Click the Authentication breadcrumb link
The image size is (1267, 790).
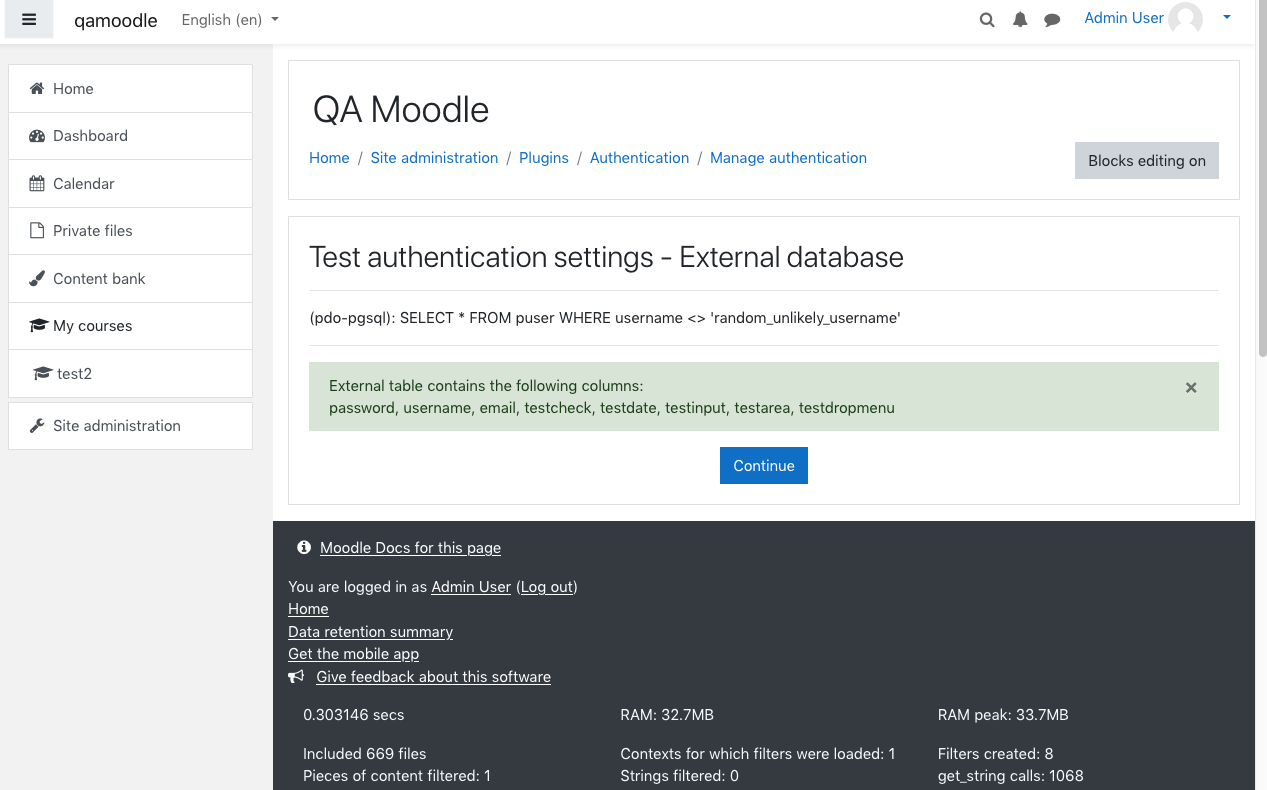point(639,158)
